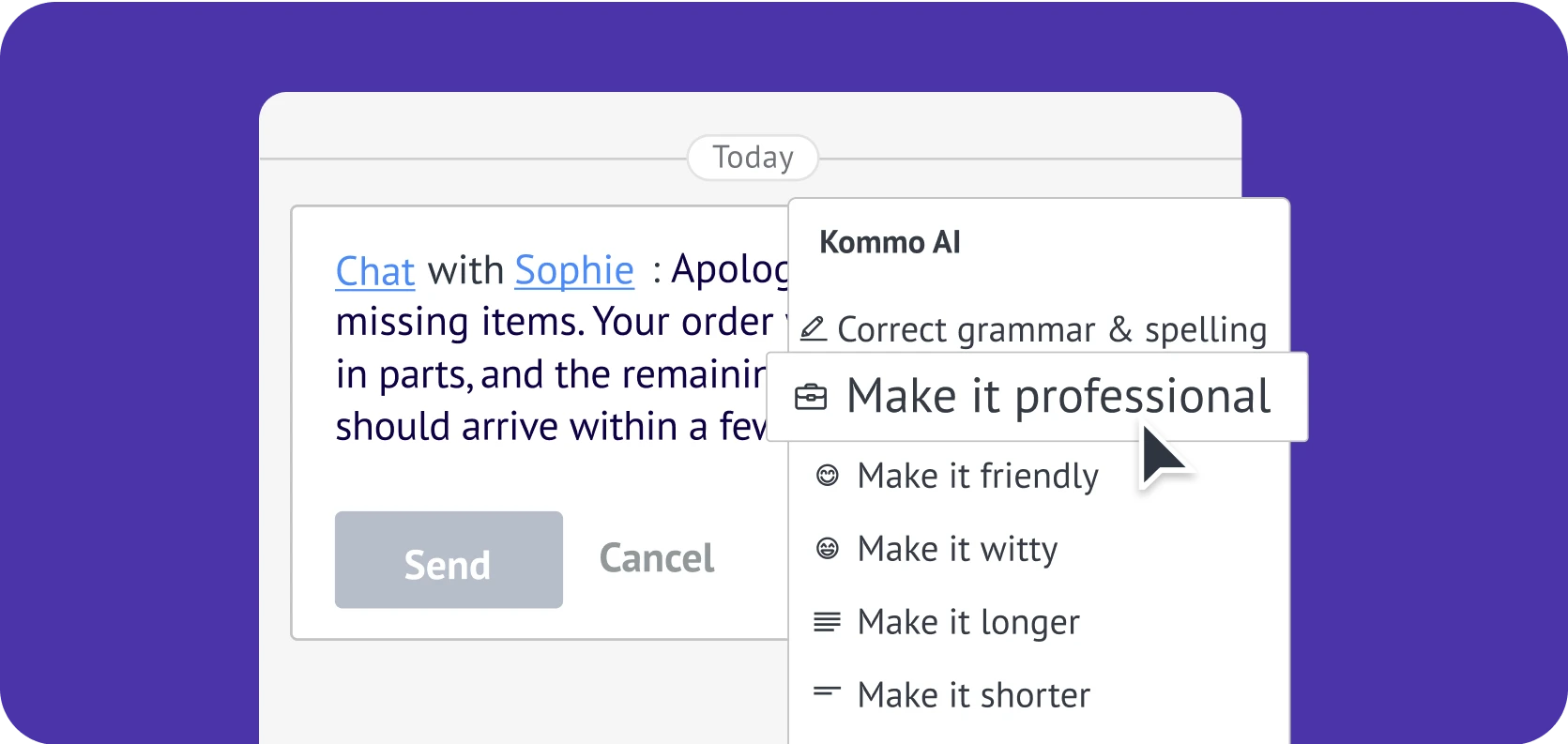Click Cancel to discard the message

point(656,559)
